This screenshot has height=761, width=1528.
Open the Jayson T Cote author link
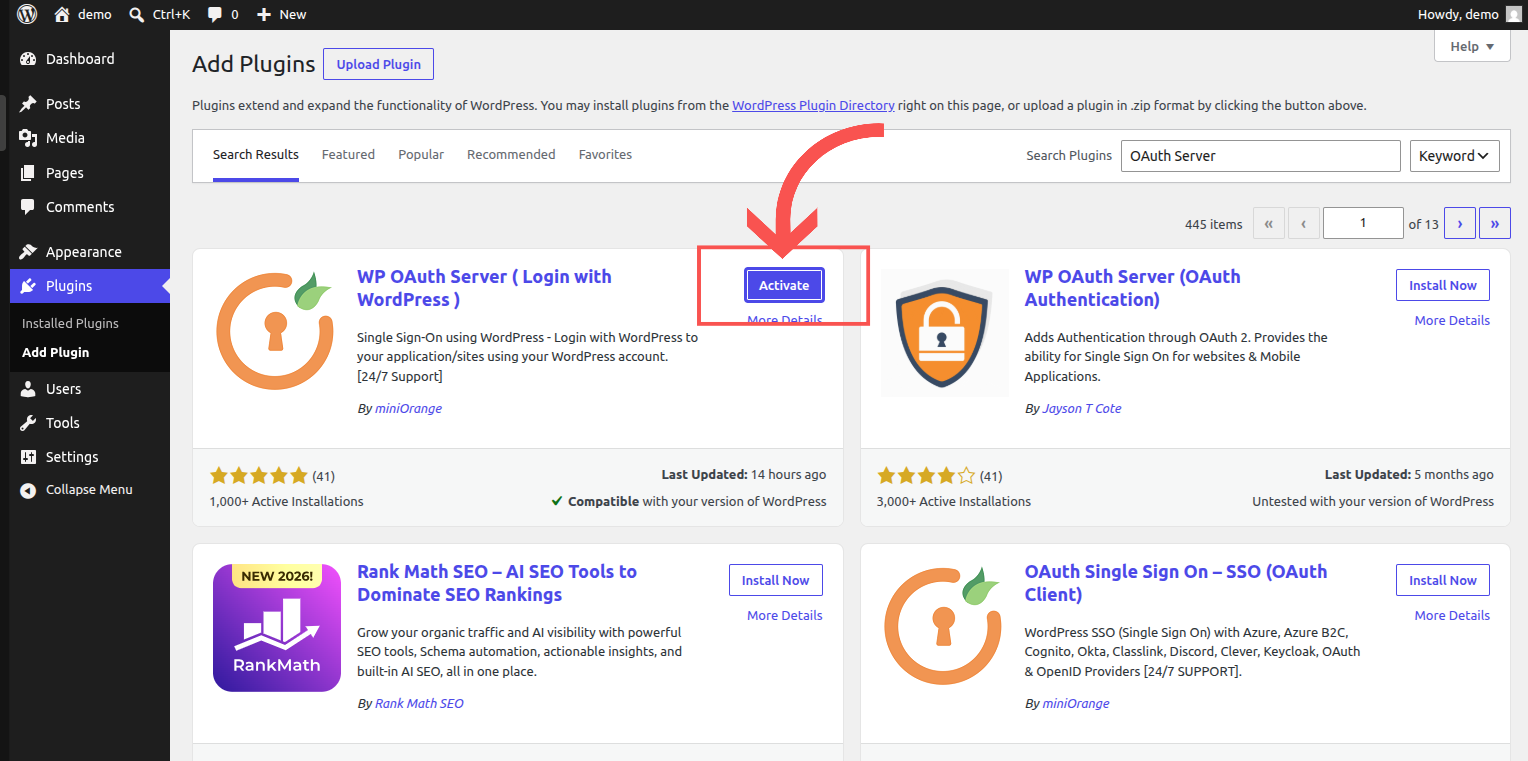coord(1082,408)
